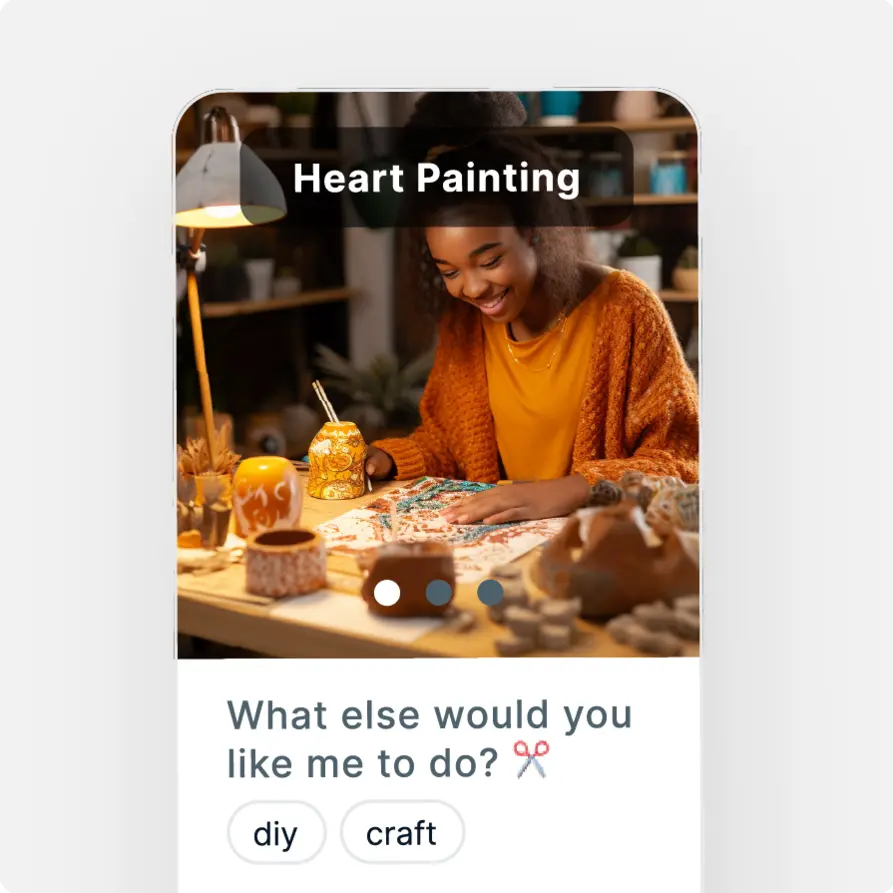The height and width of the screenshot is (893, 893).
Task: Click the teal jars on background shelf
Action: pyautogui.click(x=669, y=175)
